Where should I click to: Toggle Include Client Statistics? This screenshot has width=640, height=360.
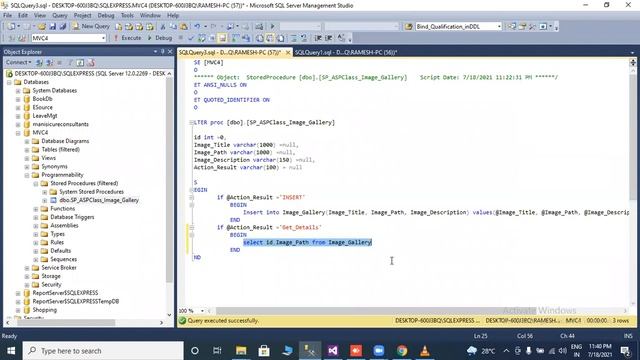coord(246,38)
